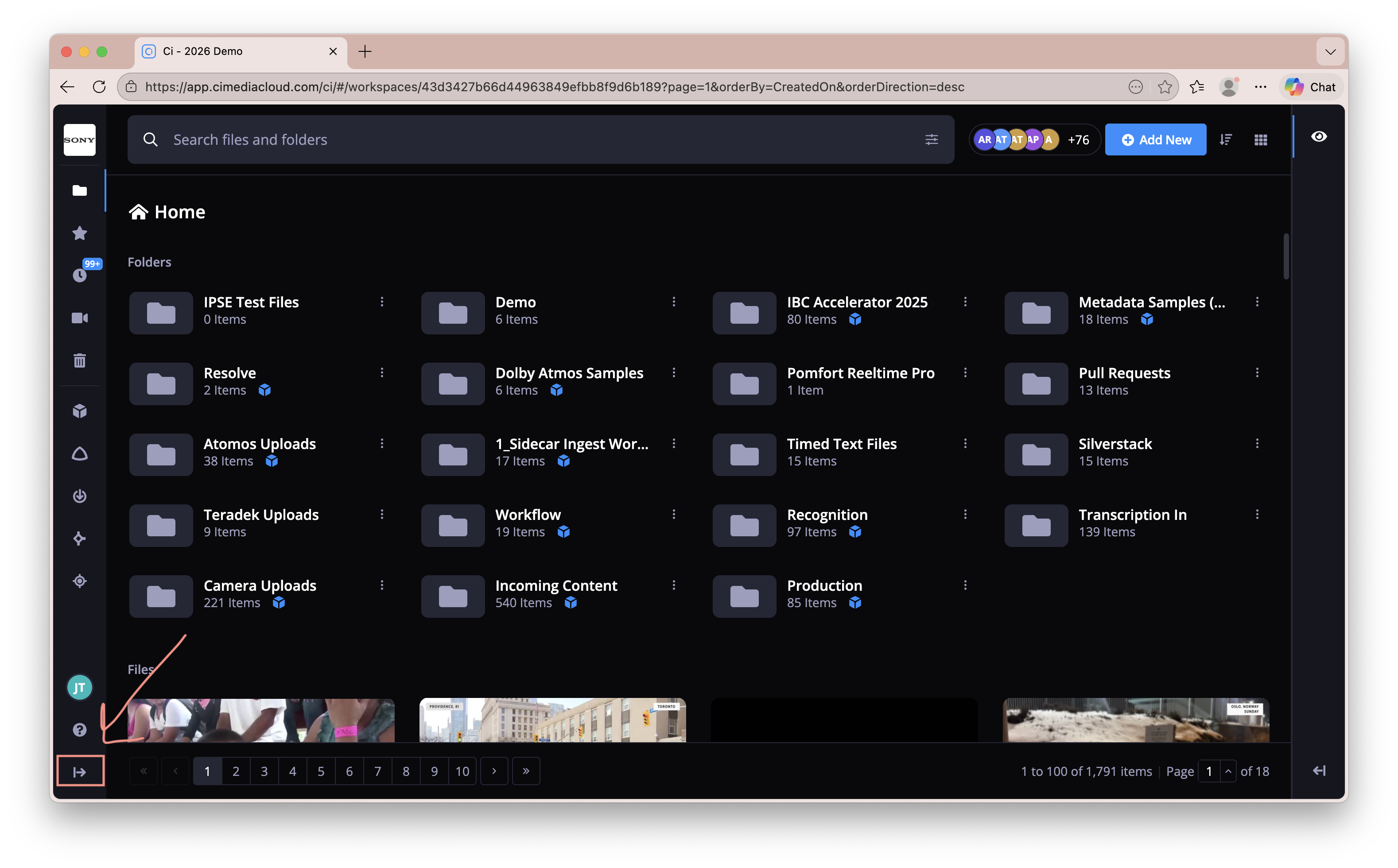Open the +76 workspace members list
Image resolution: width=1398 pixels, height=868 pixels.
(1078, 139)
